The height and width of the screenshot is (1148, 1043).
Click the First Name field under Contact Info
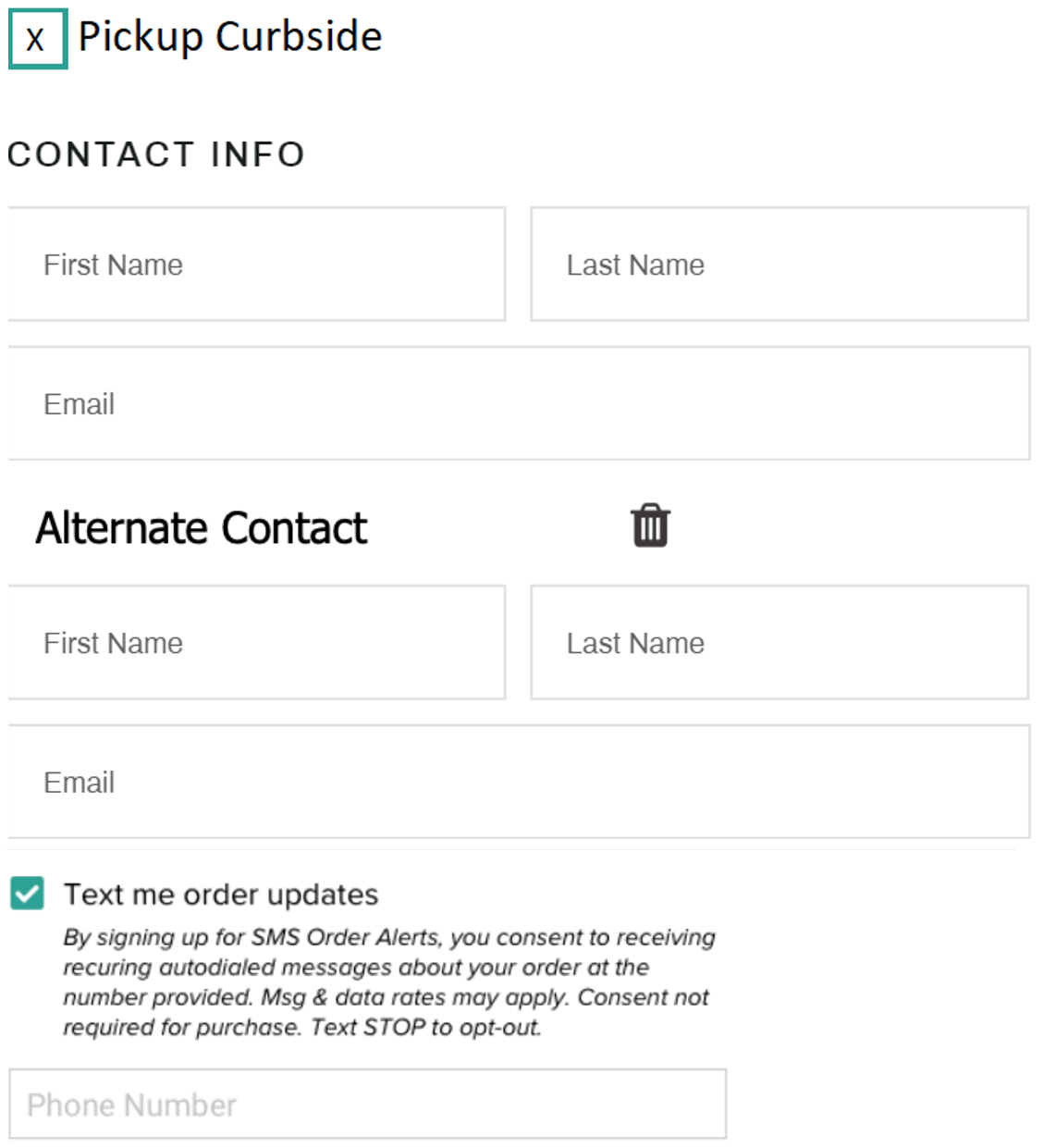tap(256, 264)
